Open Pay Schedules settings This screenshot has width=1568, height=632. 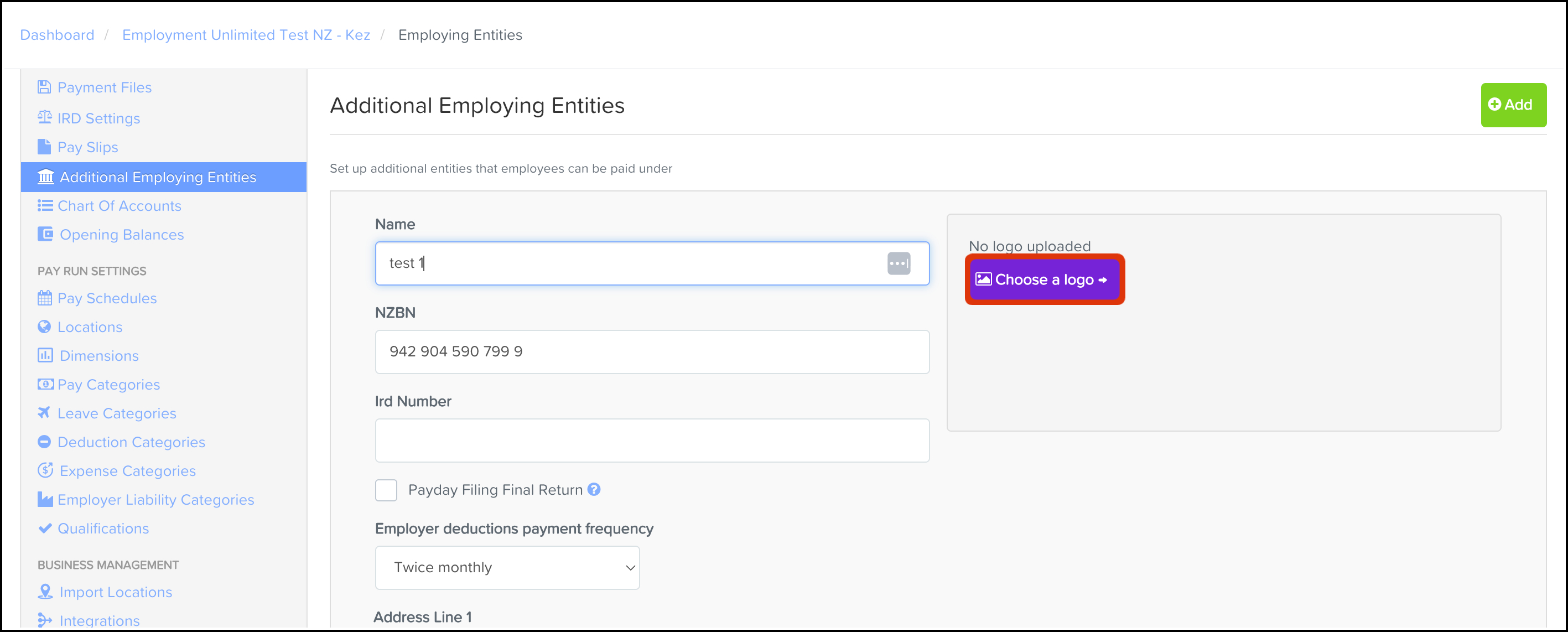point(107,298)
